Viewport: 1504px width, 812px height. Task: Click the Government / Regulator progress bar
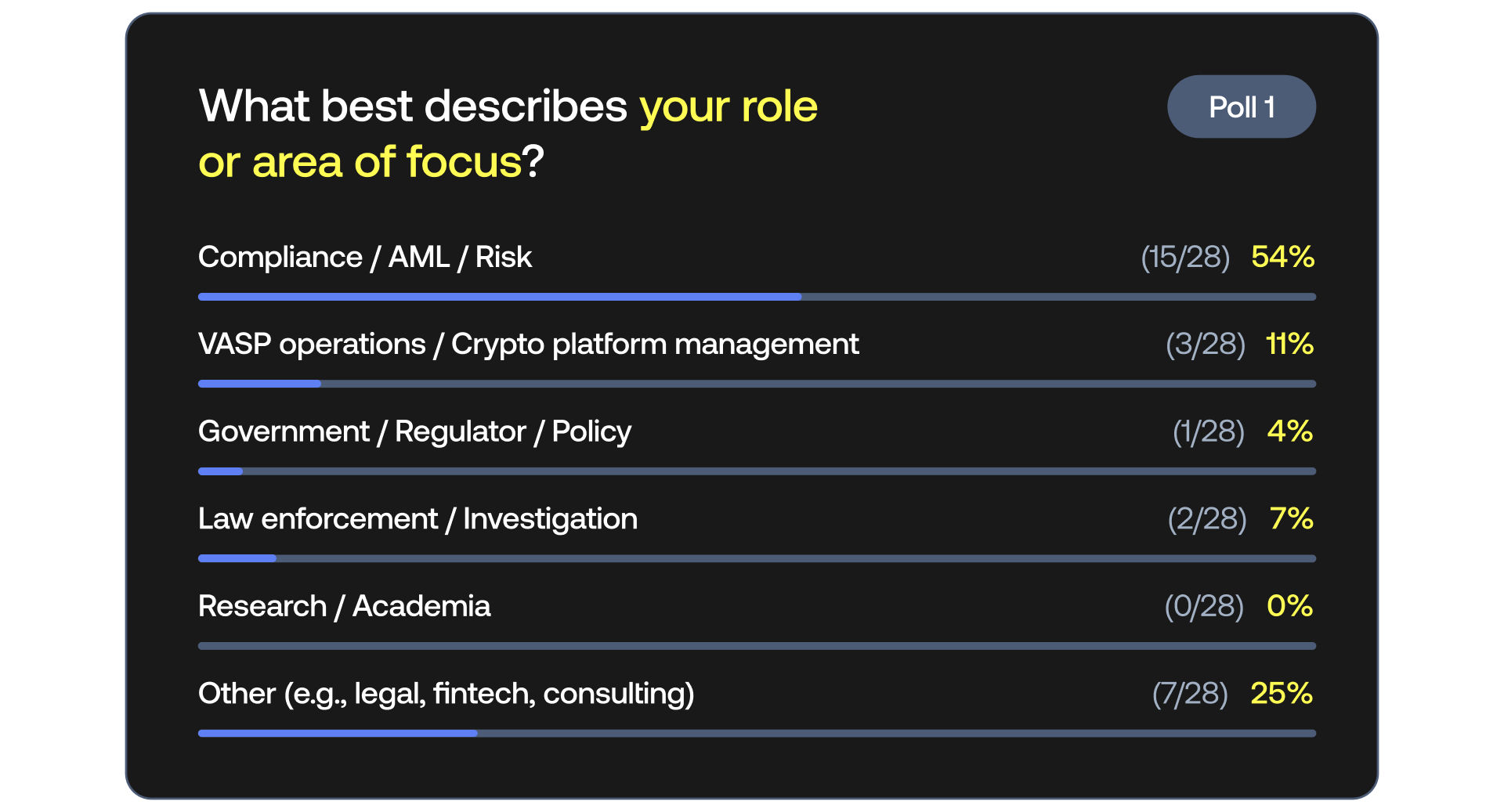pos(757,471)
